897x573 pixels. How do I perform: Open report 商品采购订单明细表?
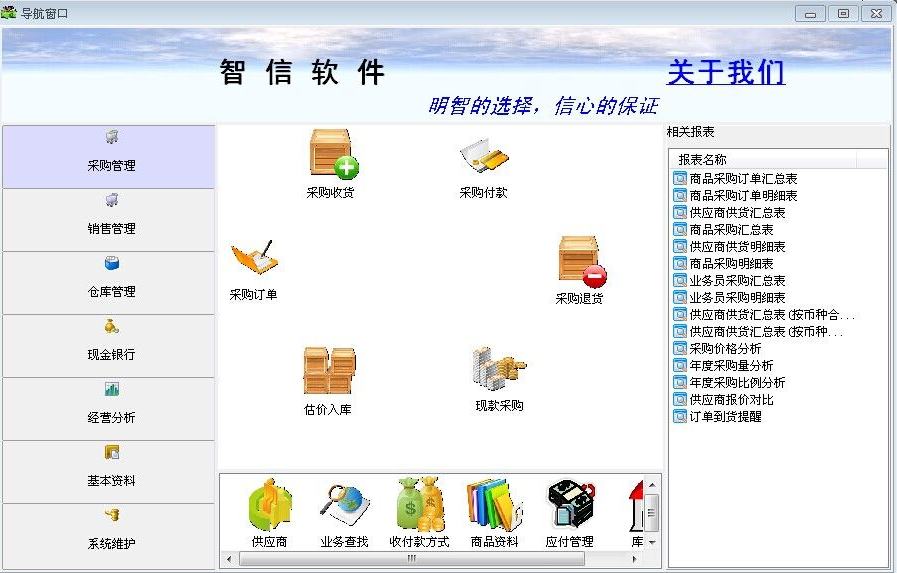743,196
